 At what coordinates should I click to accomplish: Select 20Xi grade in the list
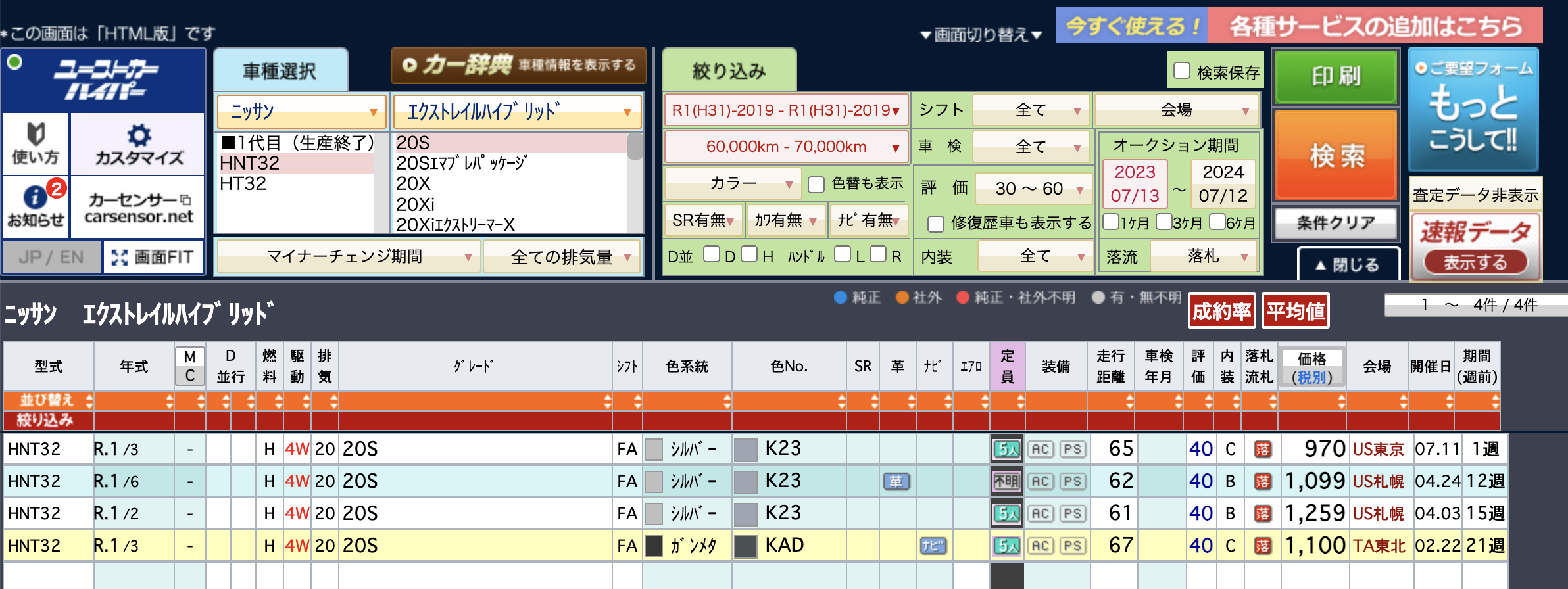coord(510,204)
